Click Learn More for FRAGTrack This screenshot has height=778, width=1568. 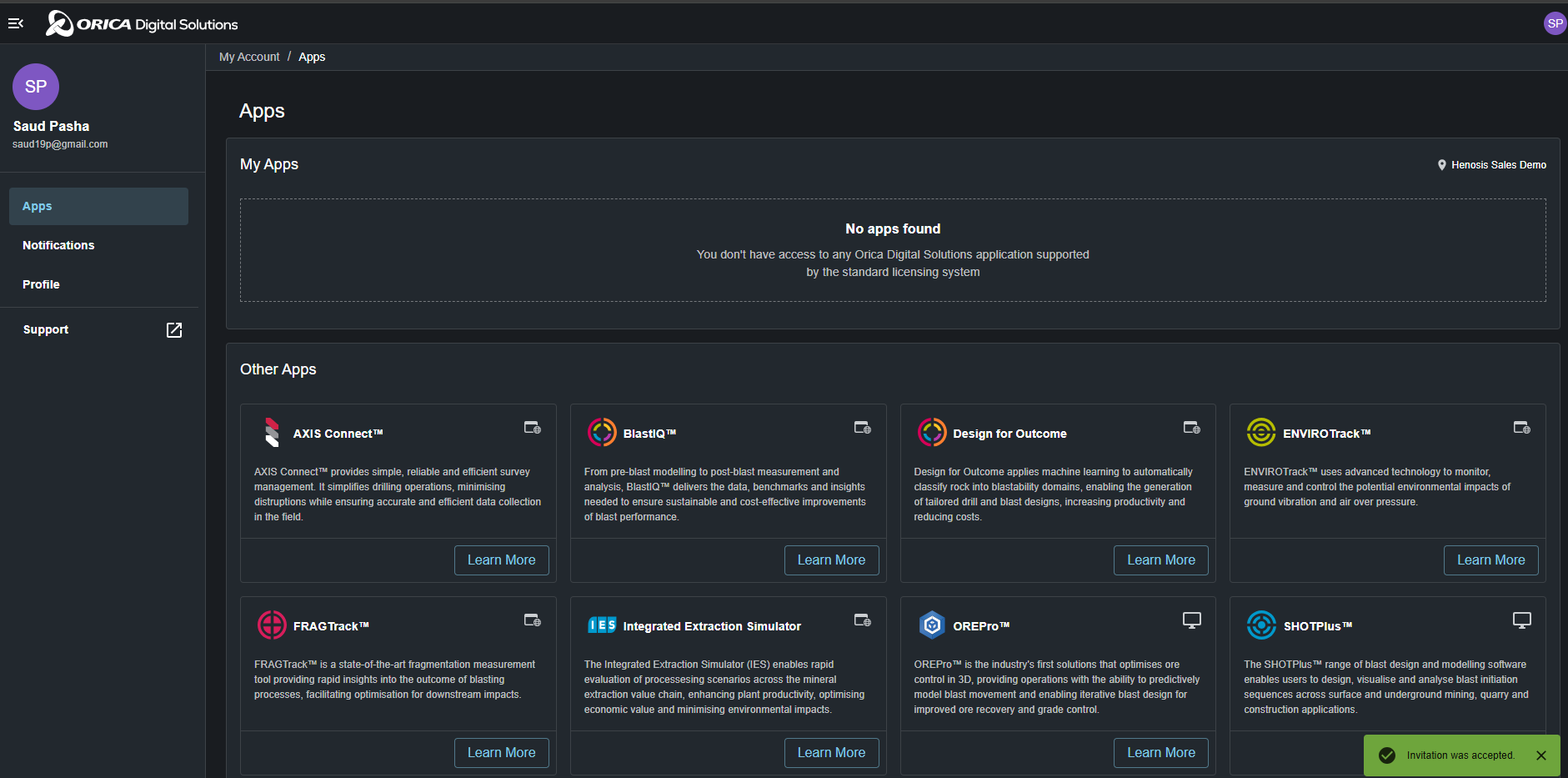point(502,753)
